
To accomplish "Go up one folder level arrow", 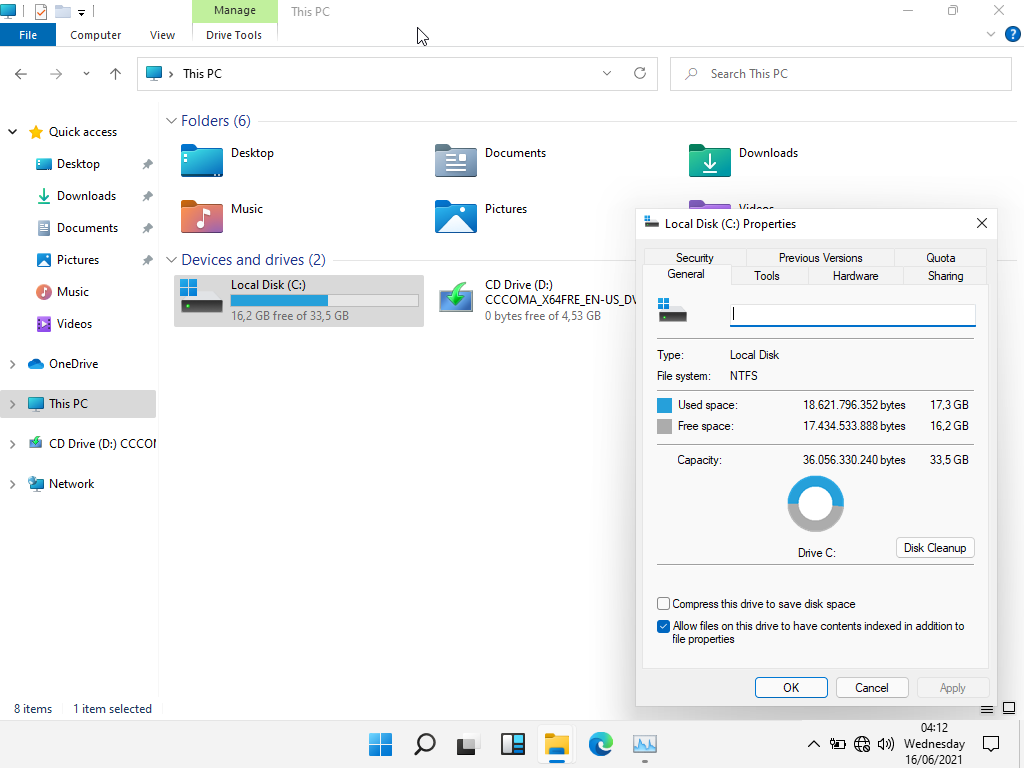I will [116, 74].
